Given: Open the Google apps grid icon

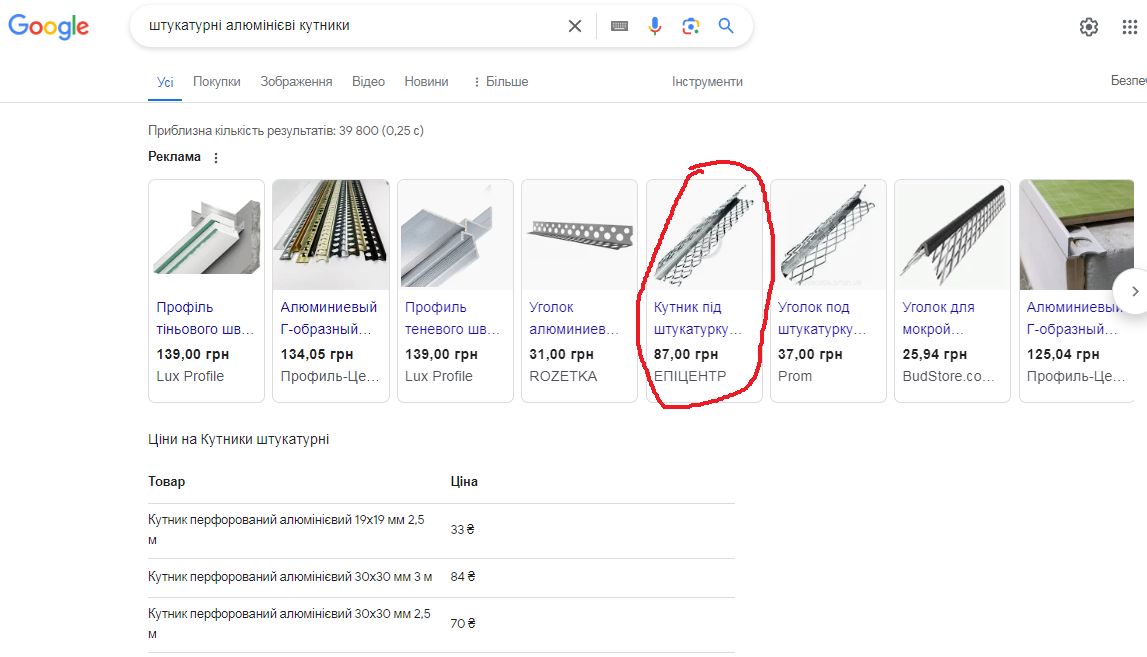Looking at the screenshot, I should 1129,27.
